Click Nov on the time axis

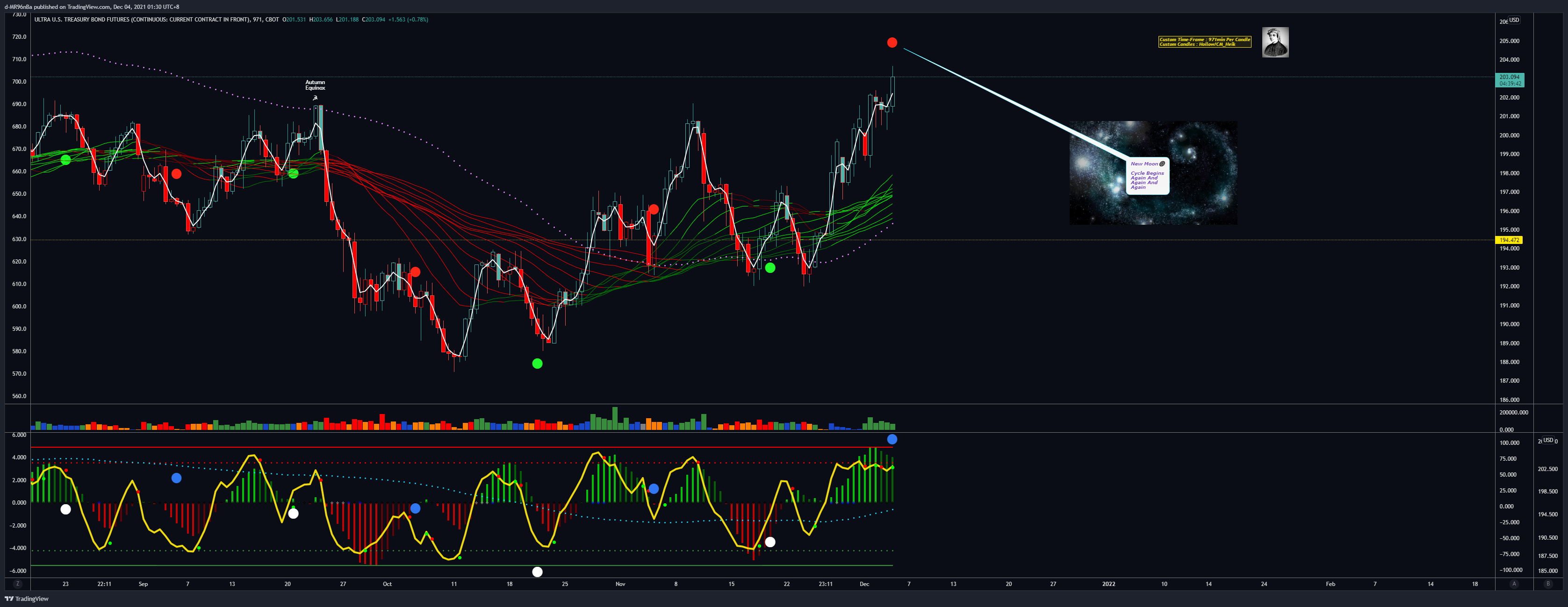pos(620,584)
